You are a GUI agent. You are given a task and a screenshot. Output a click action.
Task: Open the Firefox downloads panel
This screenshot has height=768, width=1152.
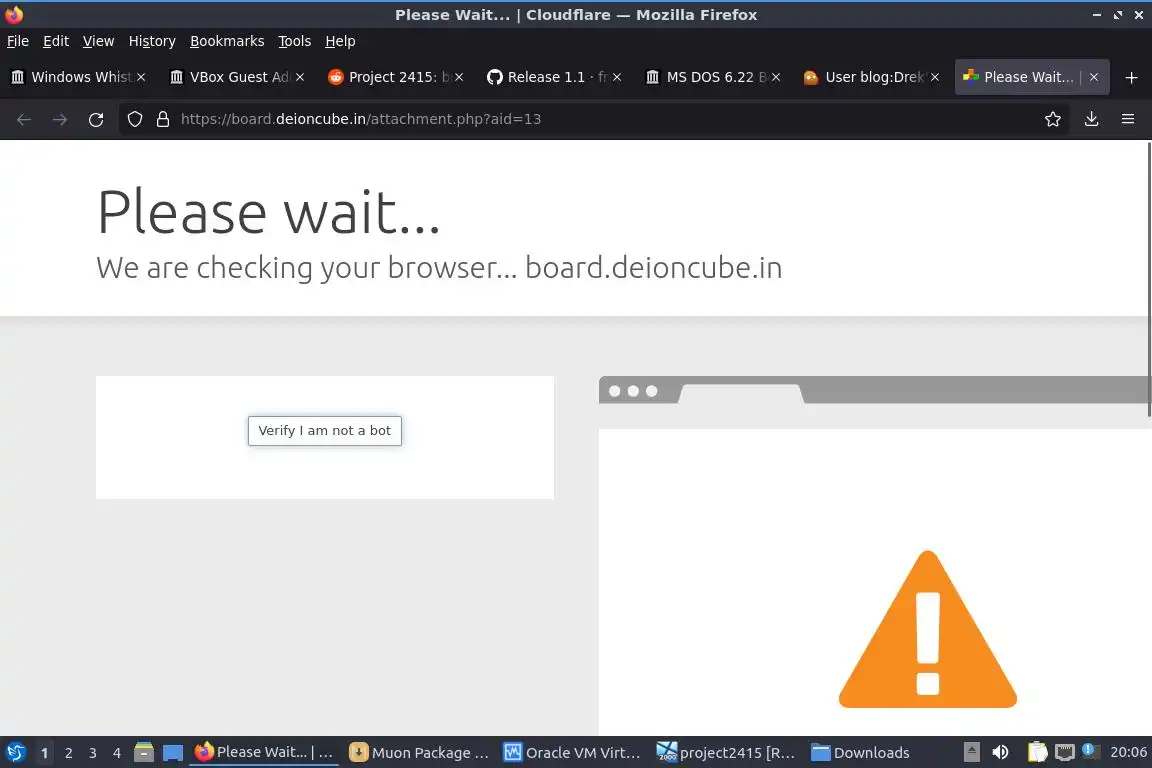point(1092,119)
